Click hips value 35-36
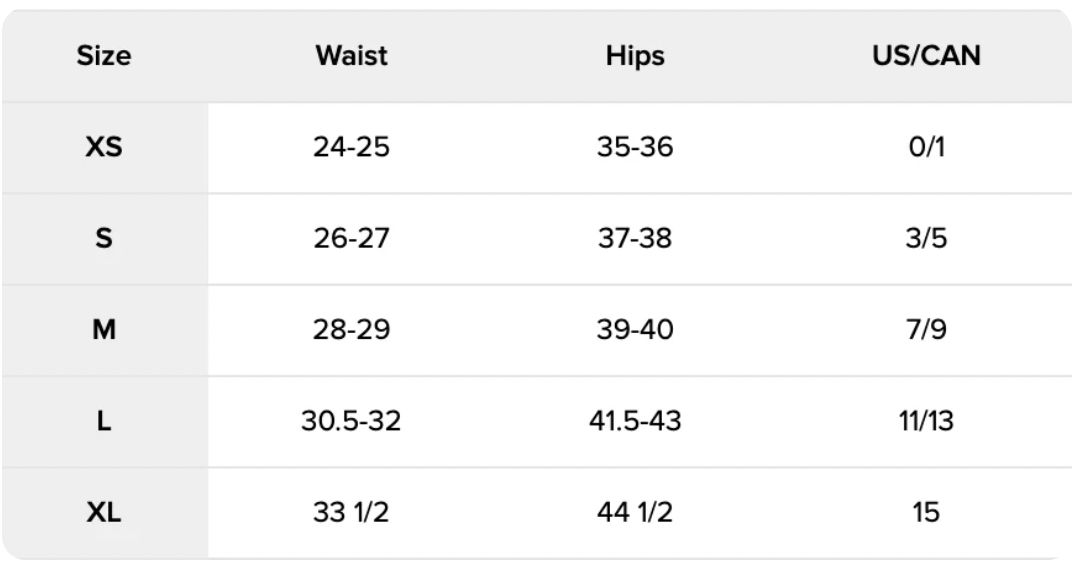This screenshot has height=566, width=1076. tap(637, 148)
